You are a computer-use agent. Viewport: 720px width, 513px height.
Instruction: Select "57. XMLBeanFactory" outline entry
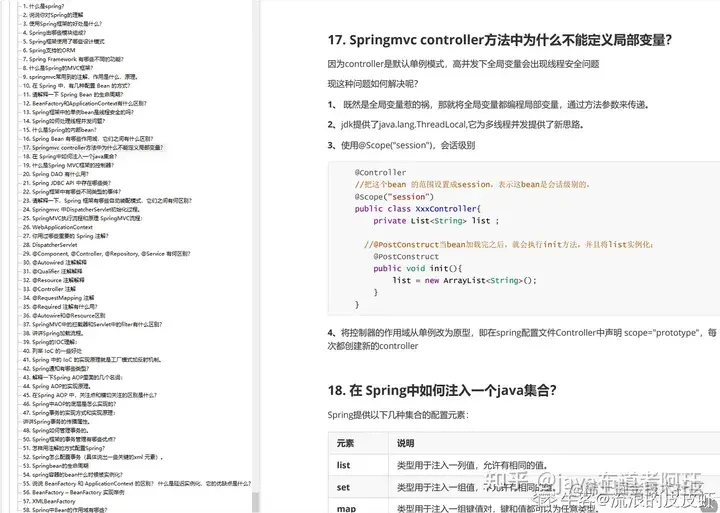(49, 501)
